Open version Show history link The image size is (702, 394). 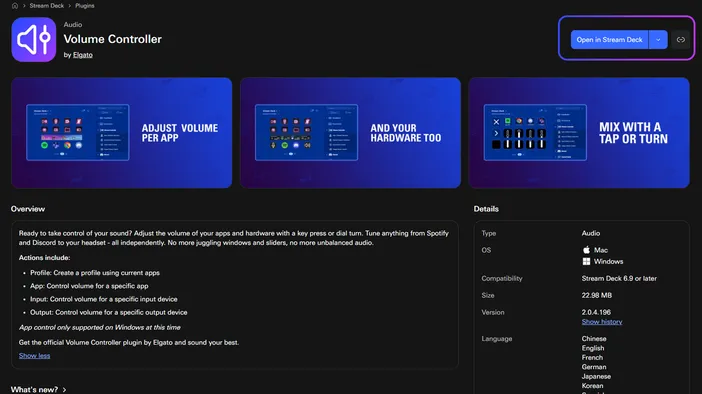[x=602, y=322]
